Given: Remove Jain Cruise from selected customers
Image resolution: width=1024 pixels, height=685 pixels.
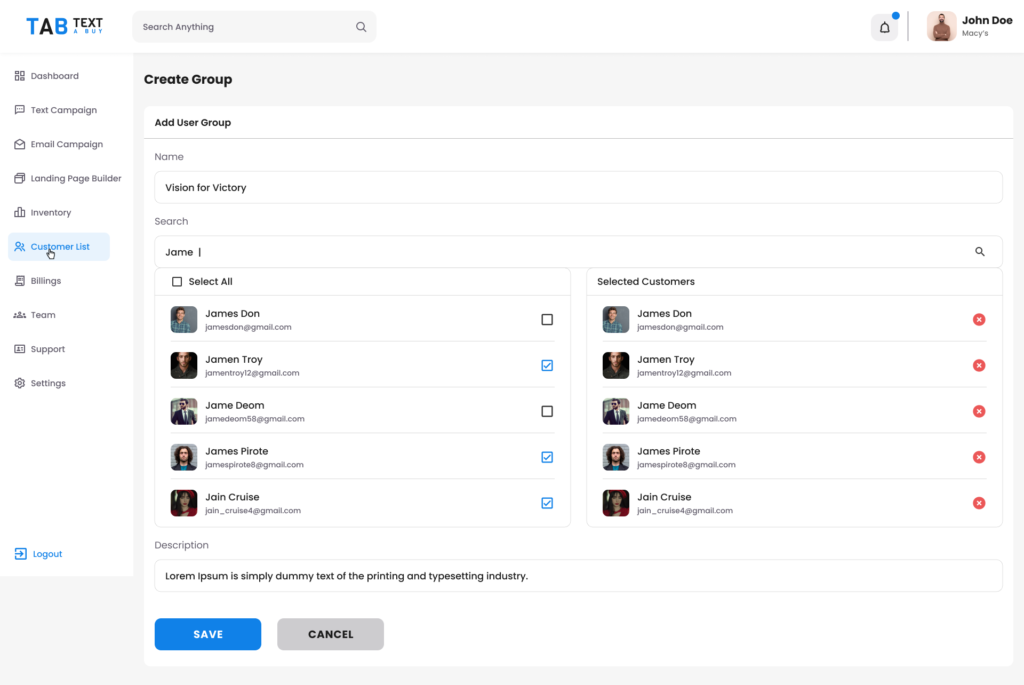Looking at the screenshot, I should [979, 503].
